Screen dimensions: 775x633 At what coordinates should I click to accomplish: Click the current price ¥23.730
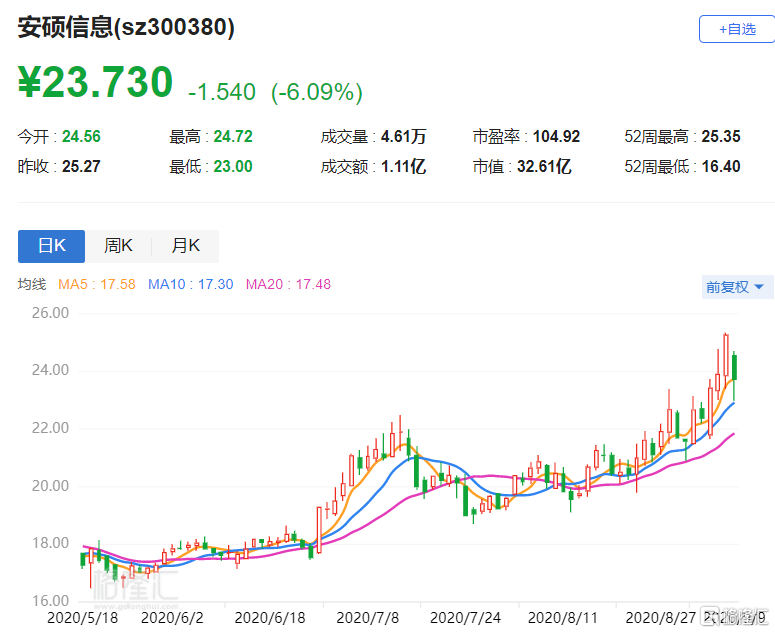point(95,83)
